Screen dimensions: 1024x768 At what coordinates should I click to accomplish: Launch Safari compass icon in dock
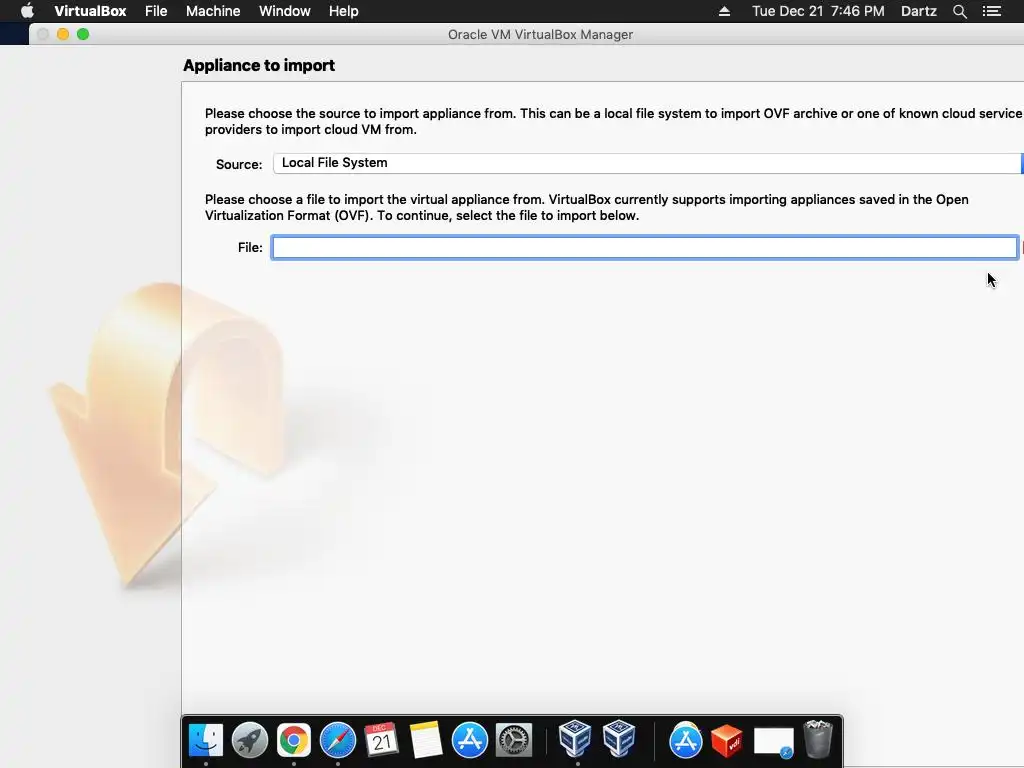pos(338,740)
